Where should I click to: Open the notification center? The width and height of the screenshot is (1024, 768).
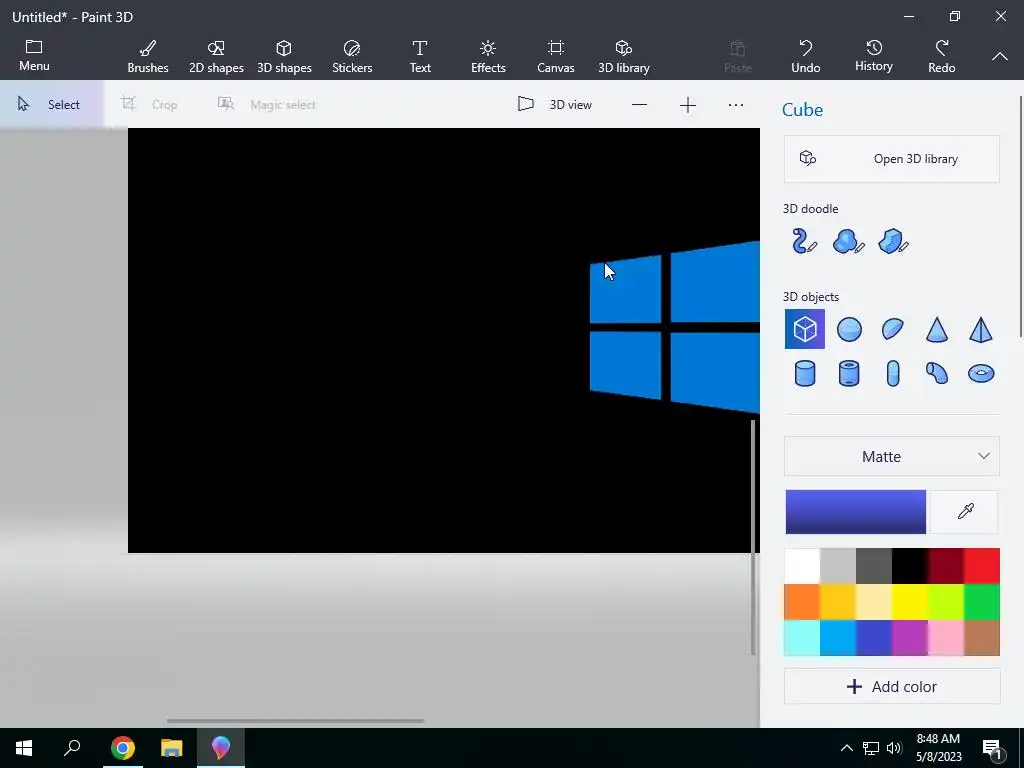(x=993, y=749)
